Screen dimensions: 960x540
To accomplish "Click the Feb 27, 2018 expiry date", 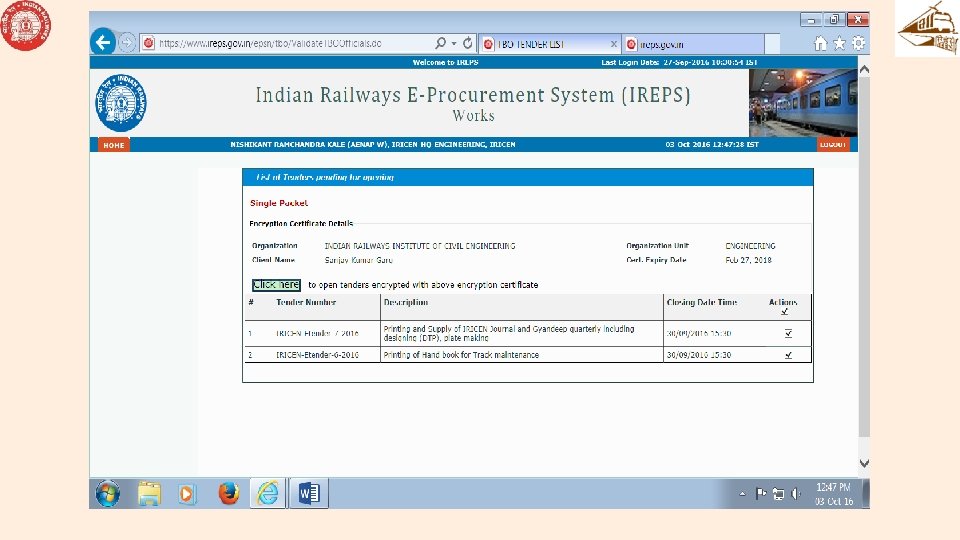I will [x=748, y=260].
